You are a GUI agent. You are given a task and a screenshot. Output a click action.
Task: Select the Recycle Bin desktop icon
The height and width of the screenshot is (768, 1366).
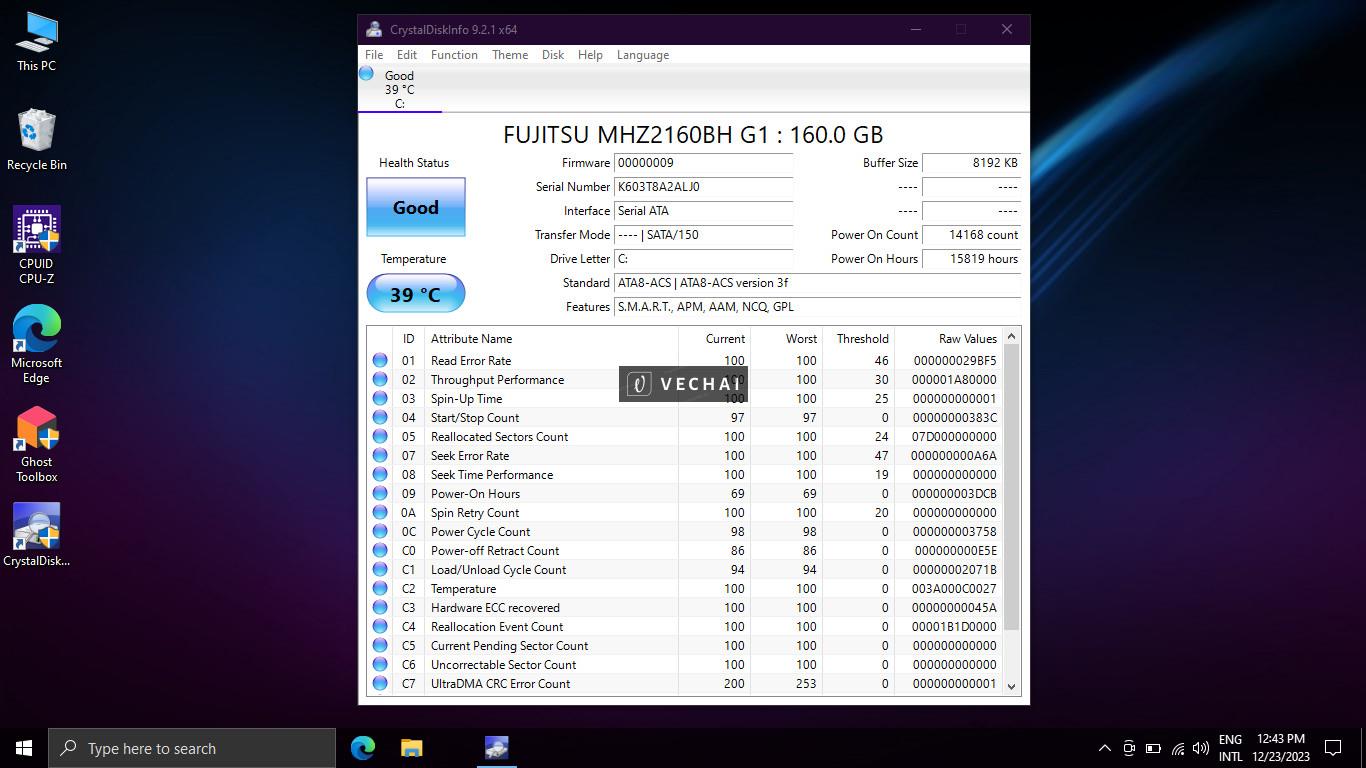point(37,140)
